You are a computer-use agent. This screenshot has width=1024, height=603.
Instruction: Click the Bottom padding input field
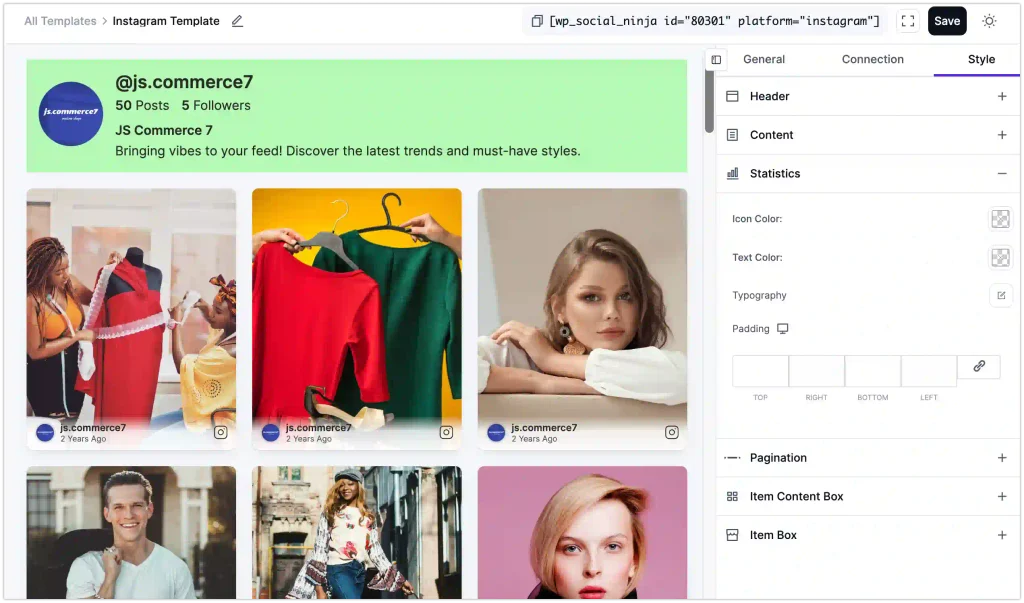click(x=872, y=371)
